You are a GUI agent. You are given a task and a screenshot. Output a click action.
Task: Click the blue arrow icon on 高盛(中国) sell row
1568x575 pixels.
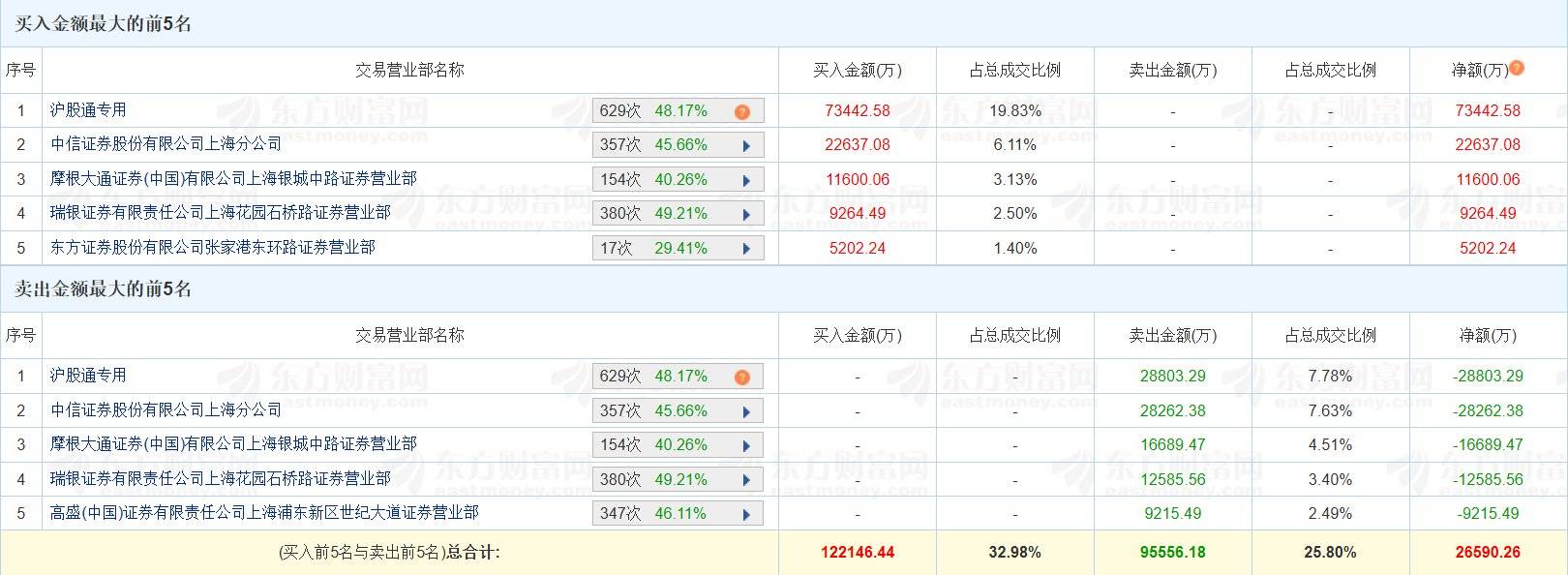(745, 512)
